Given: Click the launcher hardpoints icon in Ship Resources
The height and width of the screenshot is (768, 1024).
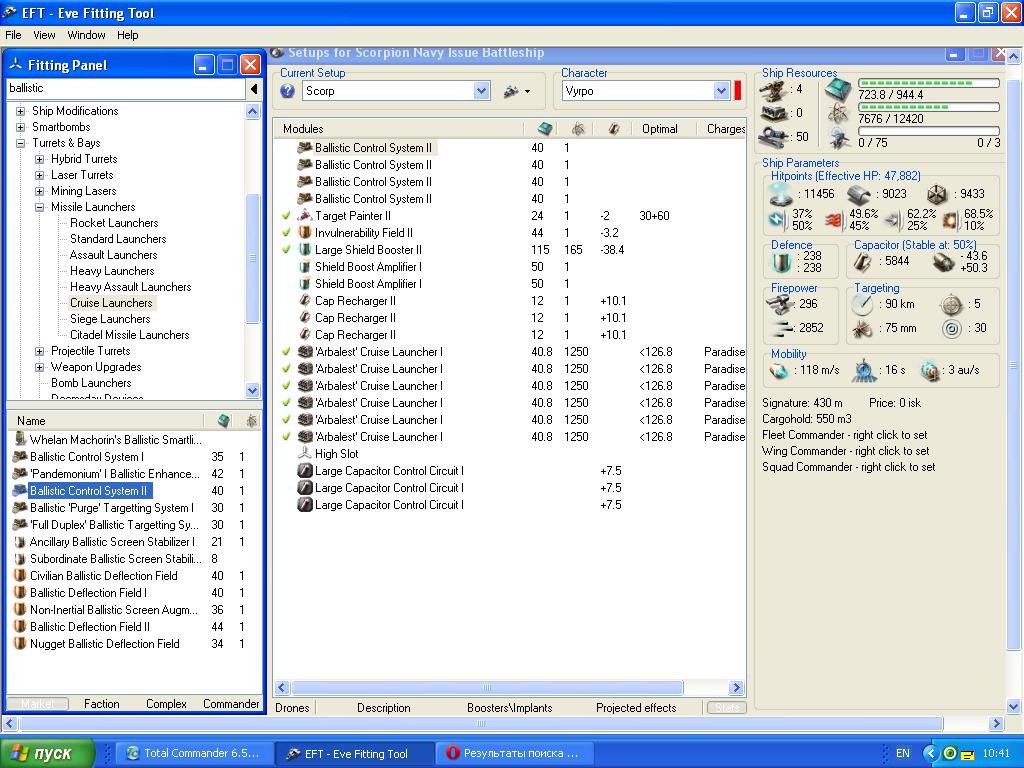Looking at the screenshot, I should coord(775,113).
